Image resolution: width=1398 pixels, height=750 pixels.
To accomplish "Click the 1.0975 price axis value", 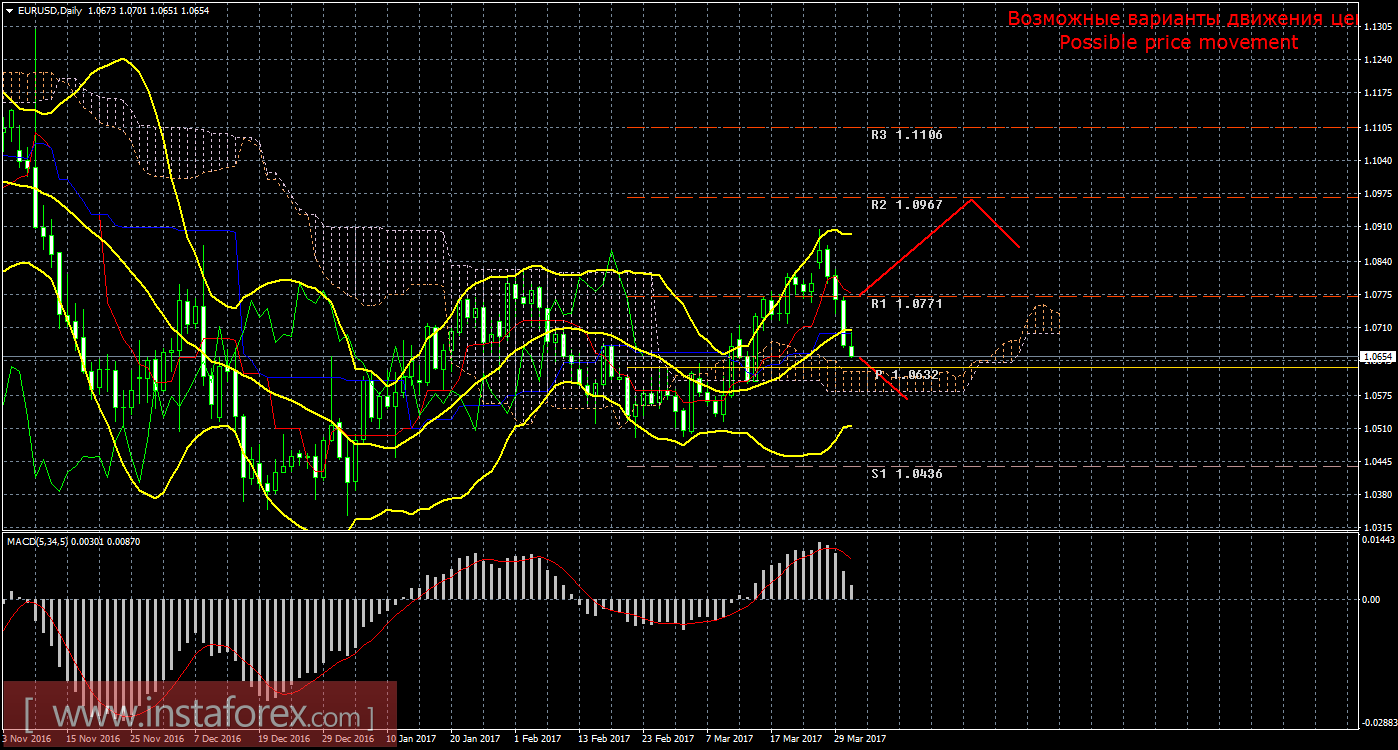I will pos(1379,194).
